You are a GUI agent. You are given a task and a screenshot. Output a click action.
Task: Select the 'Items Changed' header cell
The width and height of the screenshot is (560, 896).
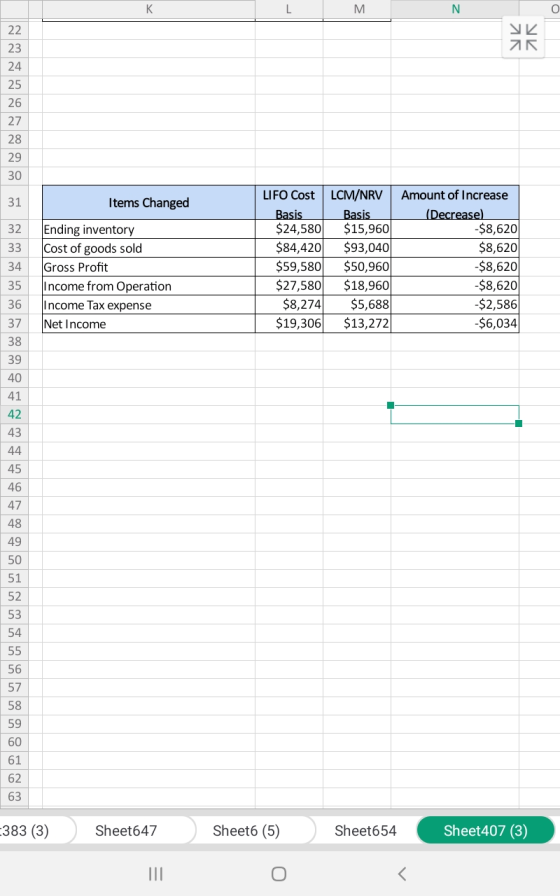click(x=149, y=202)
